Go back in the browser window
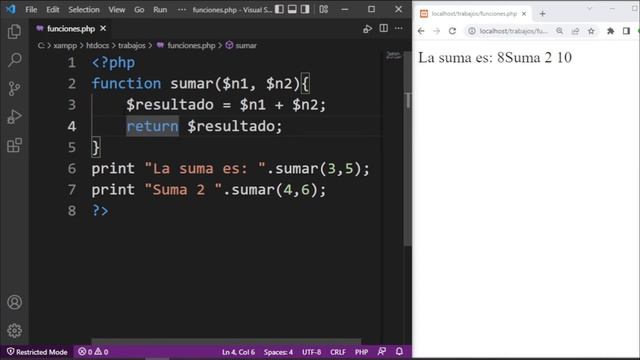 pyautogui.click(x=421, y=31)
